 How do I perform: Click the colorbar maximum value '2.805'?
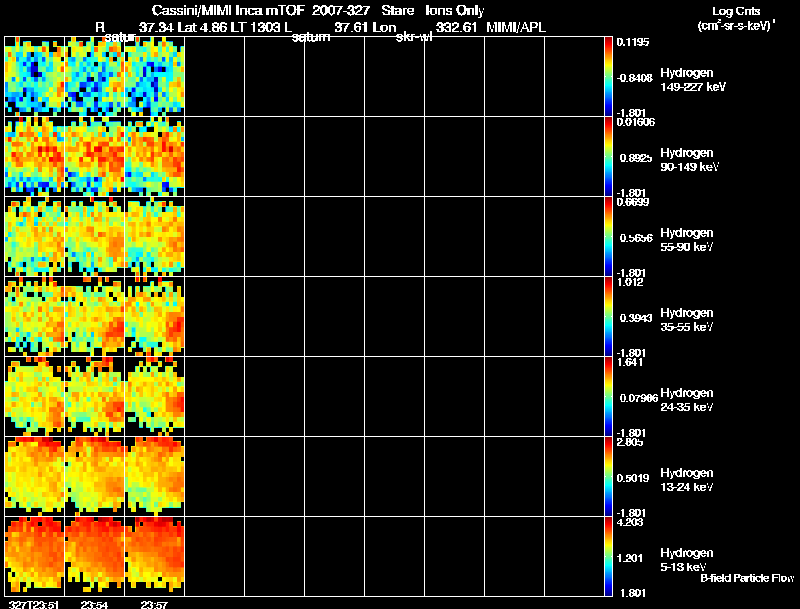click(630, 442)
